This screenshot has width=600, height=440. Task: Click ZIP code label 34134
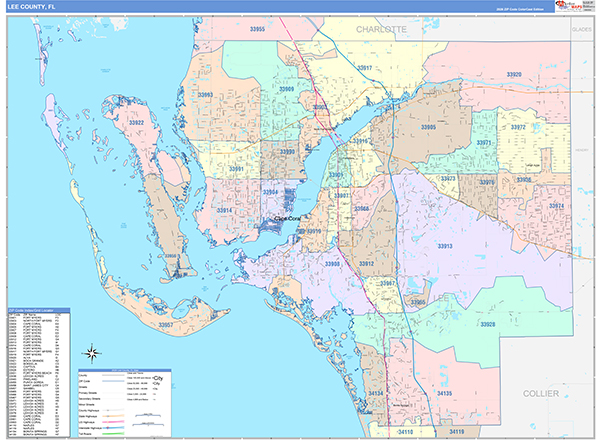(376, 393)
